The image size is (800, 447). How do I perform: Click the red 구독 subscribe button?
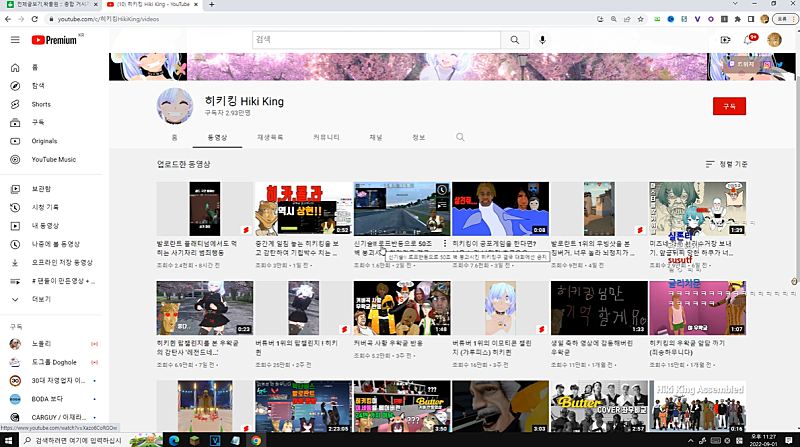729,106
